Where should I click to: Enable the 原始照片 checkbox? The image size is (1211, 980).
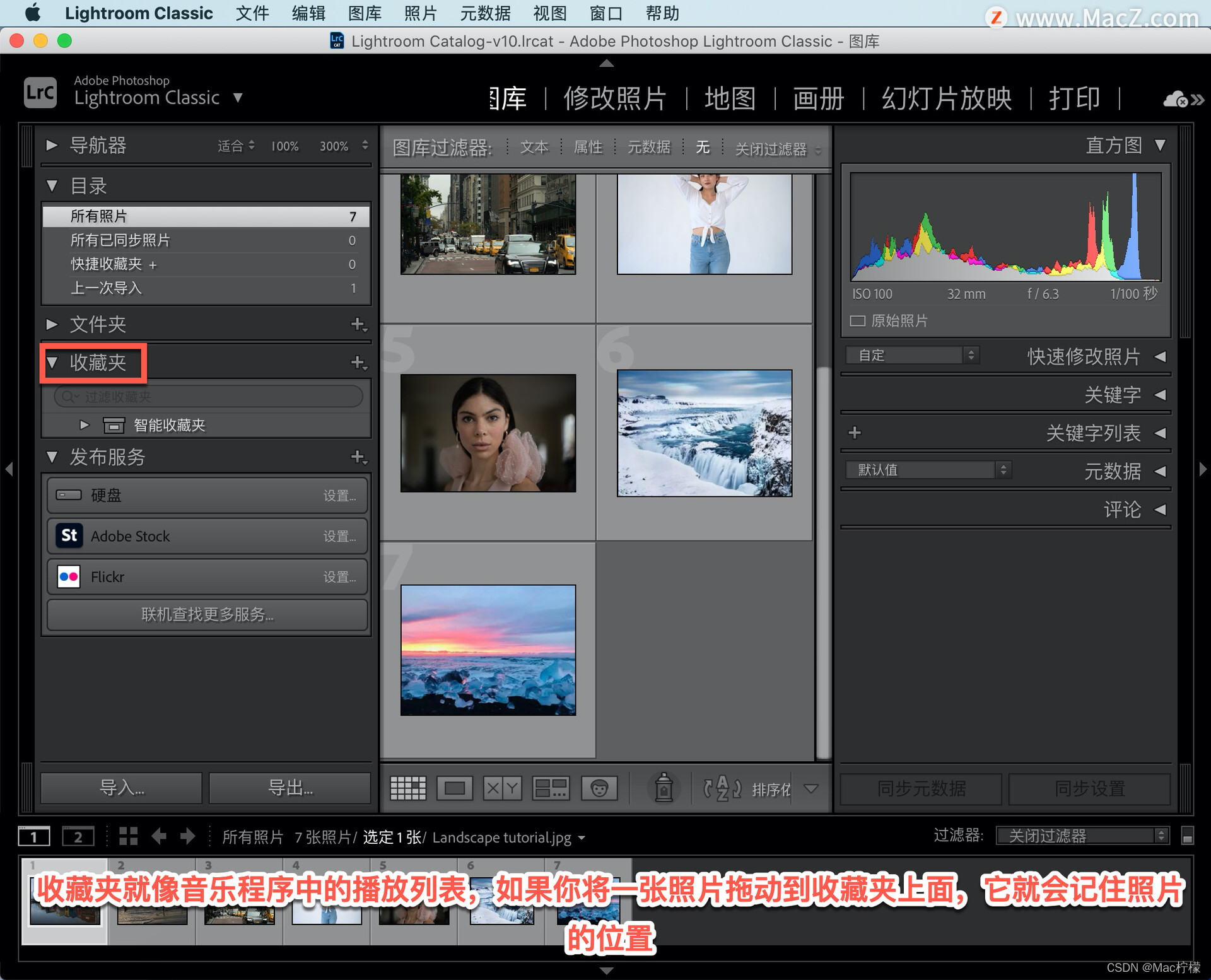(x=857, y=321)
